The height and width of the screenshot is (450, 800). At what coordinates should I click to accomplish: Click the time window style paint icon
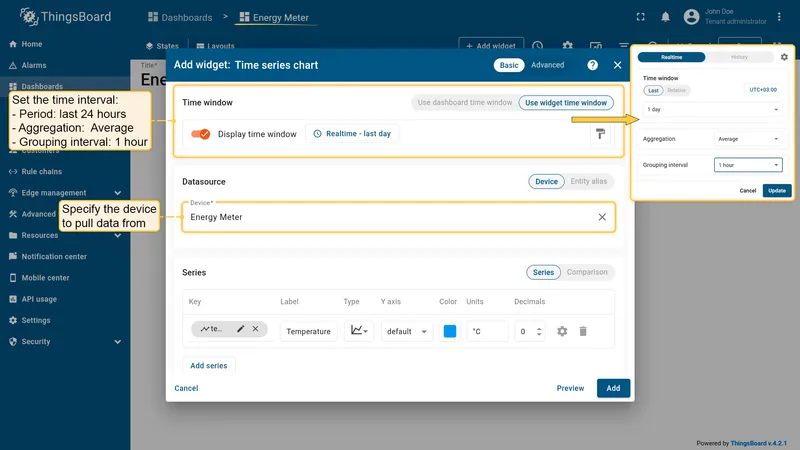coord(601,134)
